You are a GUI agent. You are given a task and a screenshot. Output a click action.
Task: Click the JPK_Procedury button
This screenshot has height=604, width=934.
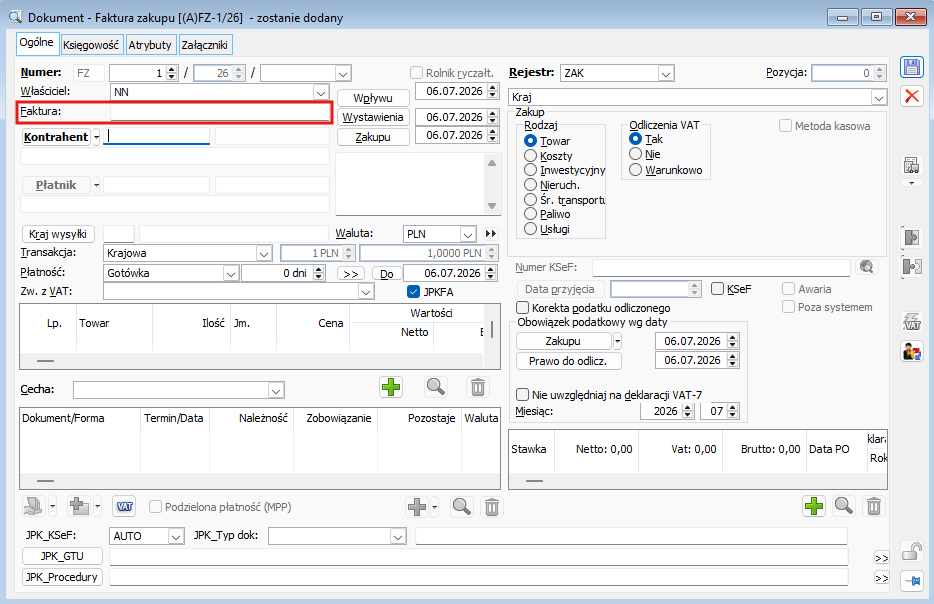tap(62, 577)
